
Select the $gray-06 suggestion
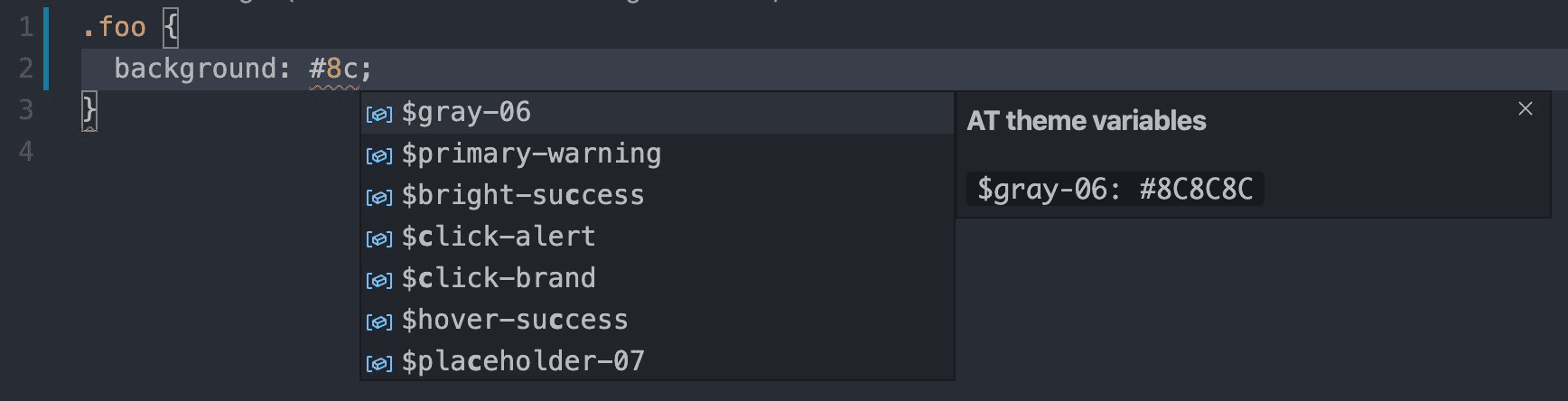click(x=658, y=113)
